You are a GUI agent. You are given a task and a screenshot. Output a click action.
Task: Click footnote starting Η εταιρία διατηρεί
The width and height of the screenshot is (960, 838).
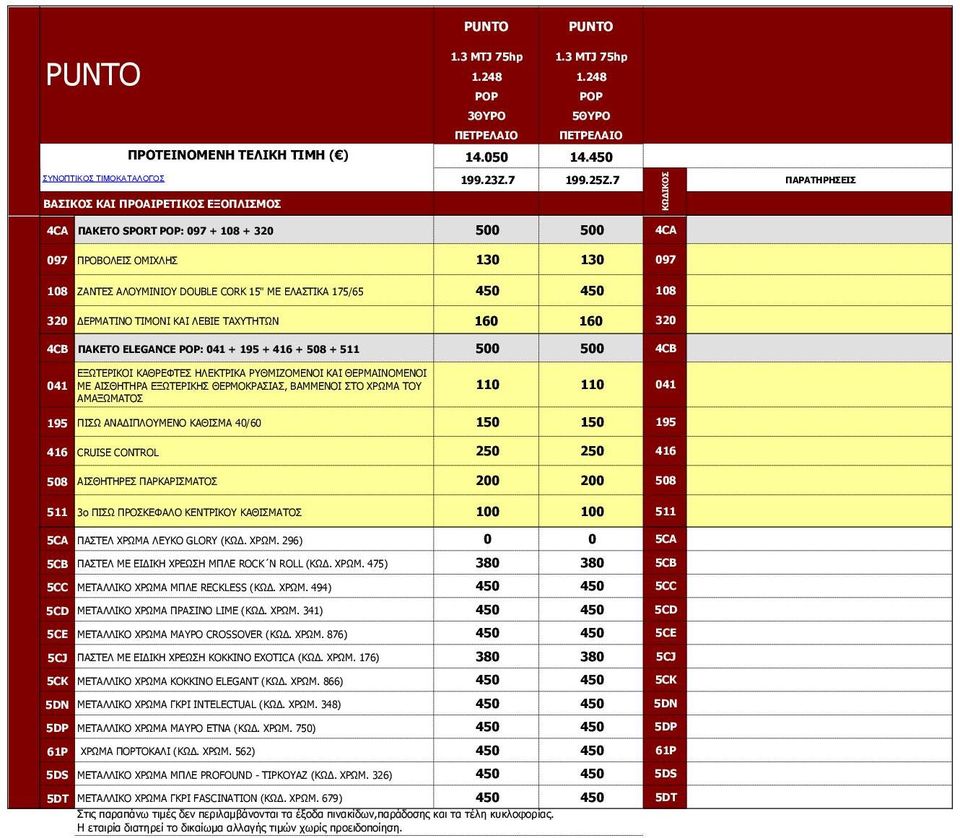tap(239, 828)
